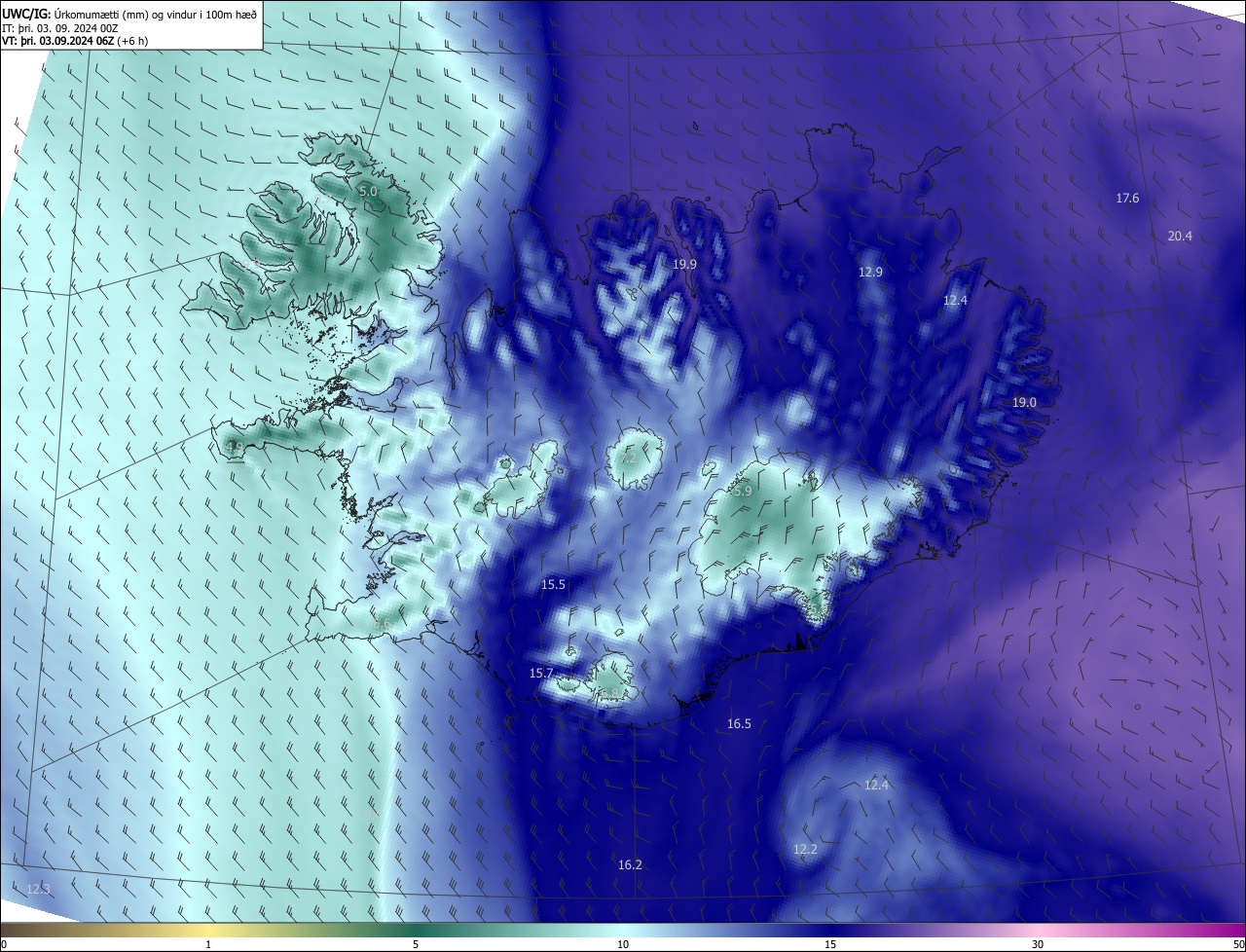The image size is (1246, 952).
Task: Click the 12.3 value in the lower-left corner
Action: click(38, 890)
